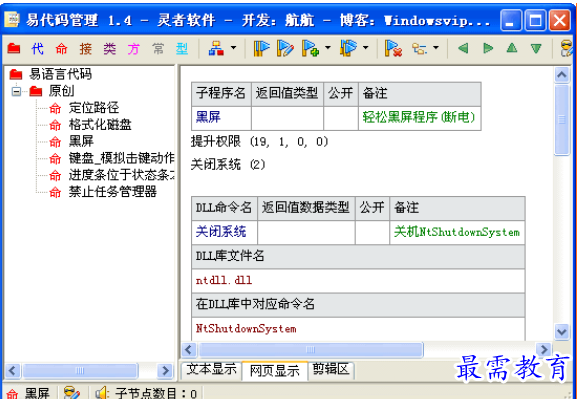Open the dropdown beside stacked flags icon

(365, 48)
